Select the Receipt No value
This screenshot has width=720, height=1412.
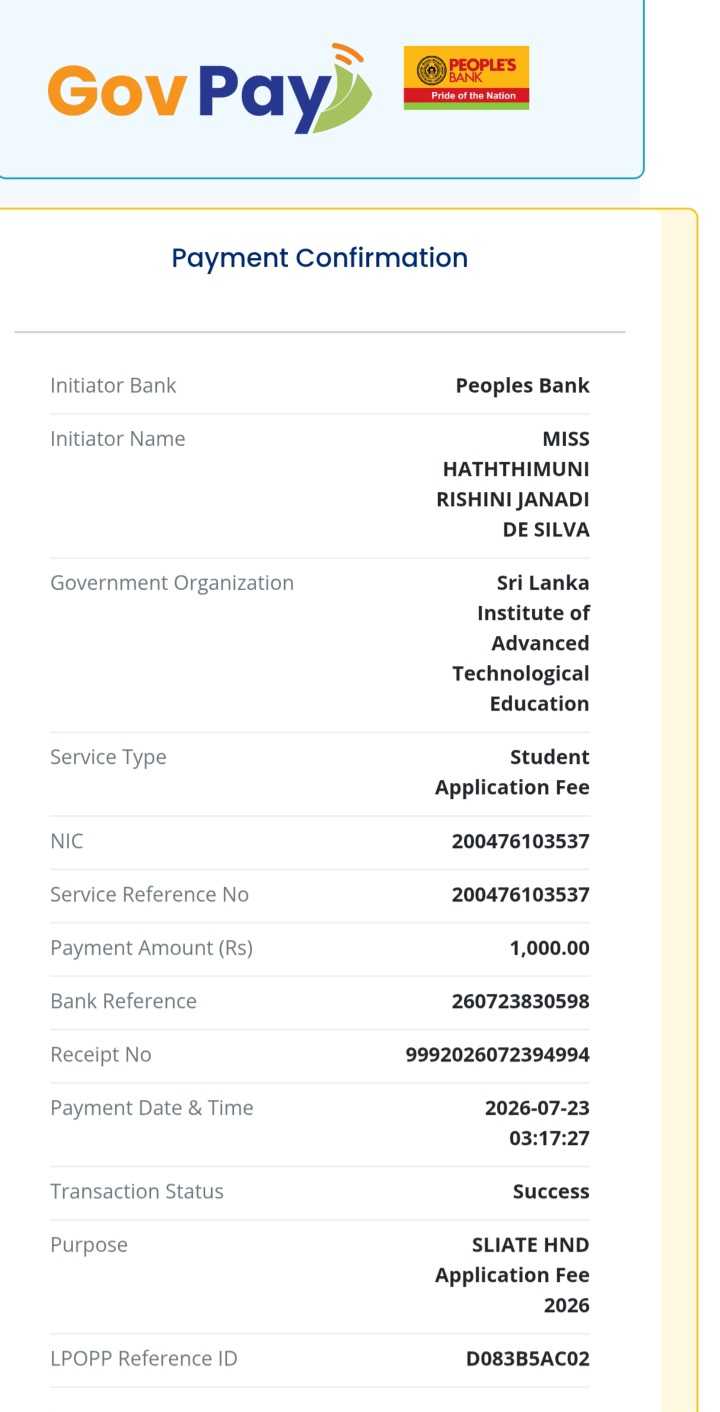coord(498,1055)
